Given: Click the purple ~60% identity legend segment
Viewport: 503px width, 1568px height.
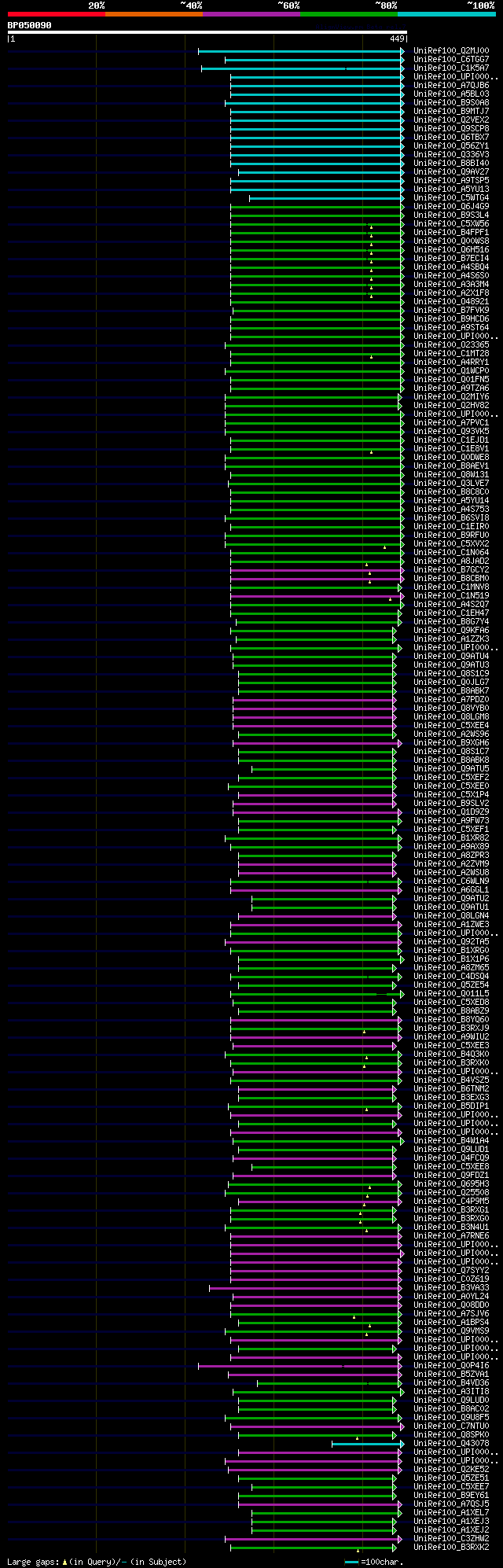Looking at the screenshot, I should click(x=251, y=14).
